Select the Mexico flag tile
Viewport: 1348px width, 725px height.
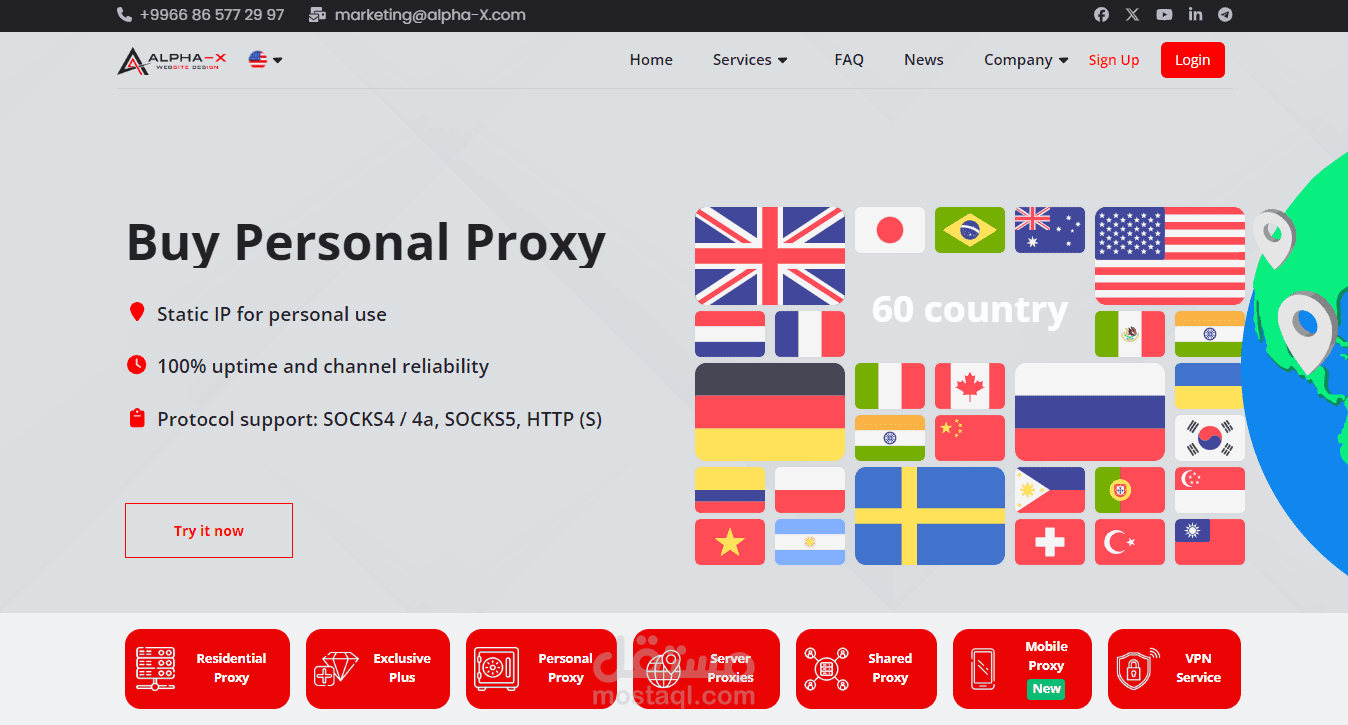1130,334
